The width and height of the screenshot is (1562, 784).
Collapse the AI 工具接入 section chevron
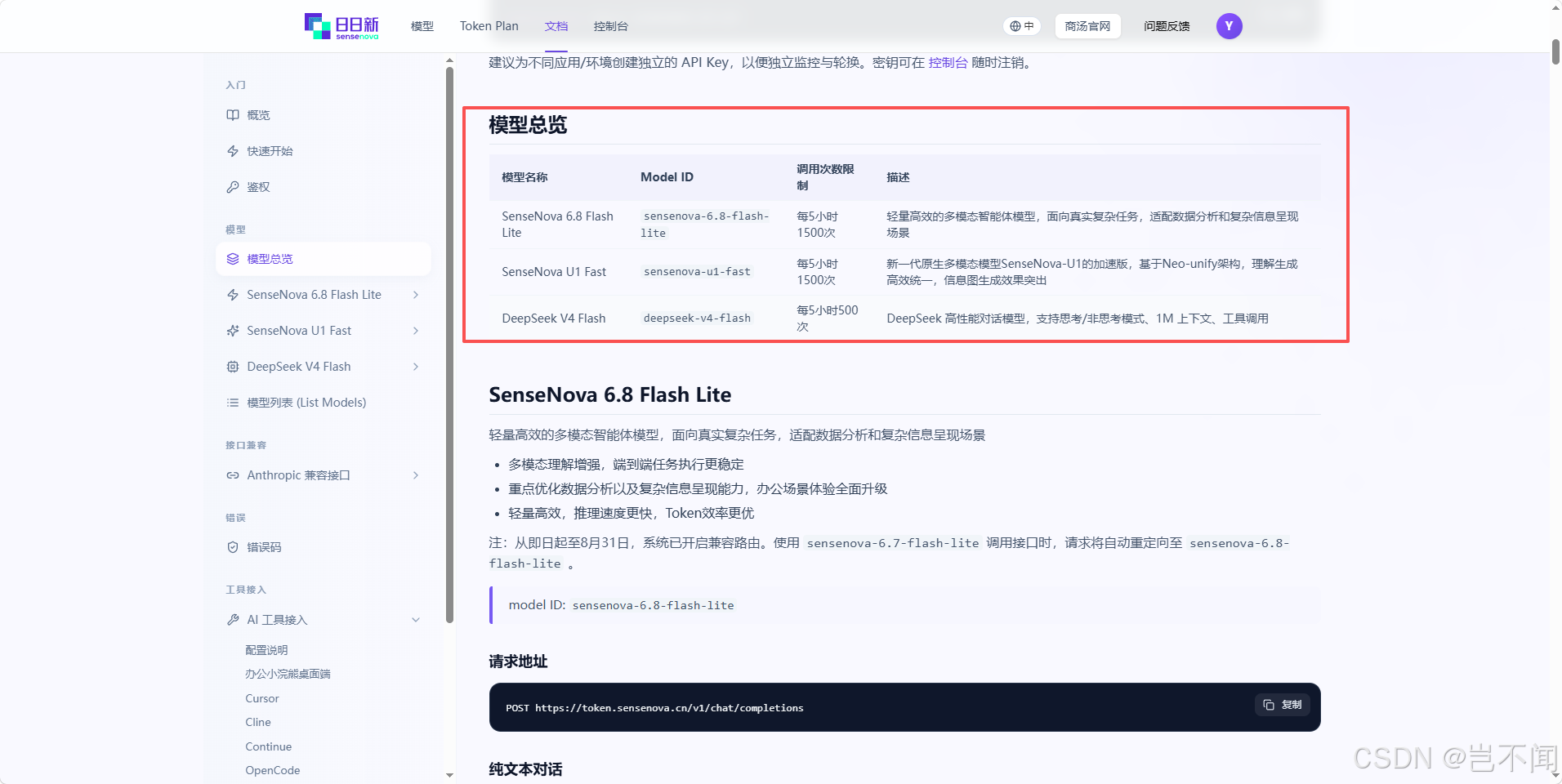(x=416, y=620)
